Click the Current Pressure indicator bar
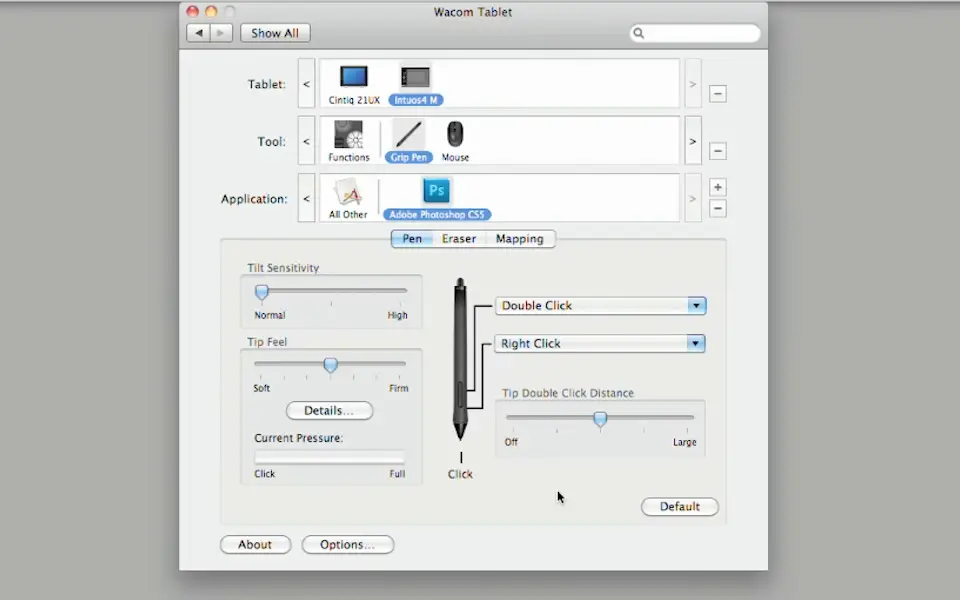The image size is (960, 600). tap(329, 458)
